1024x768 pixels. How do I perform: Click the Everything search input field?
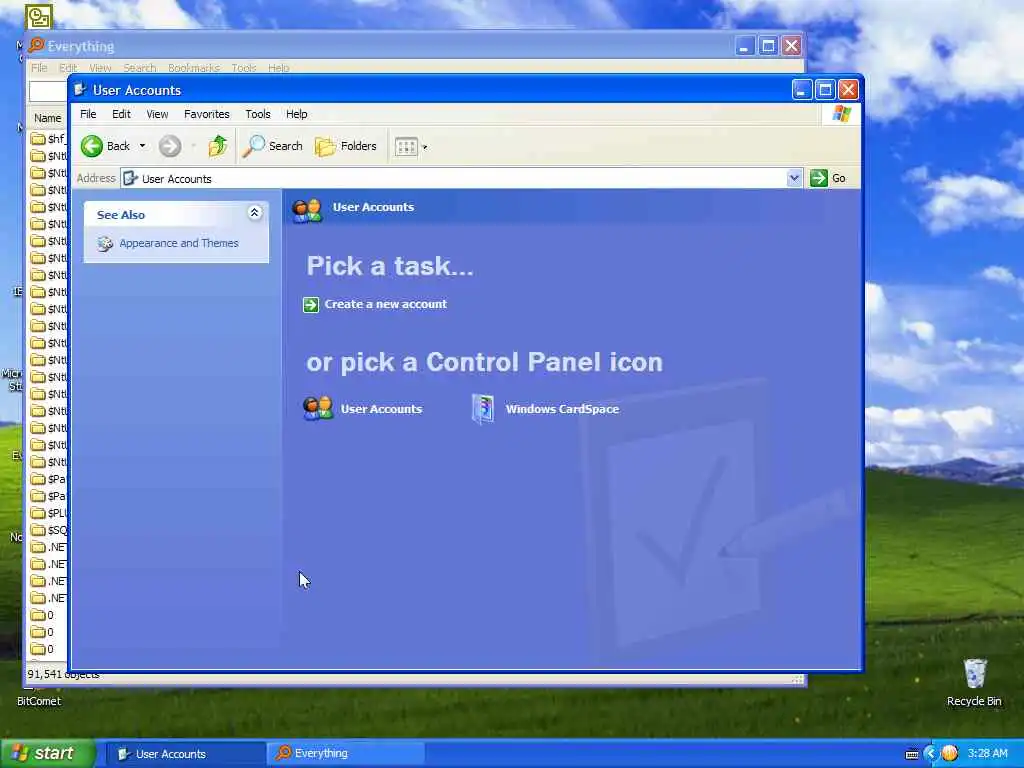click(x=48, y=91)
